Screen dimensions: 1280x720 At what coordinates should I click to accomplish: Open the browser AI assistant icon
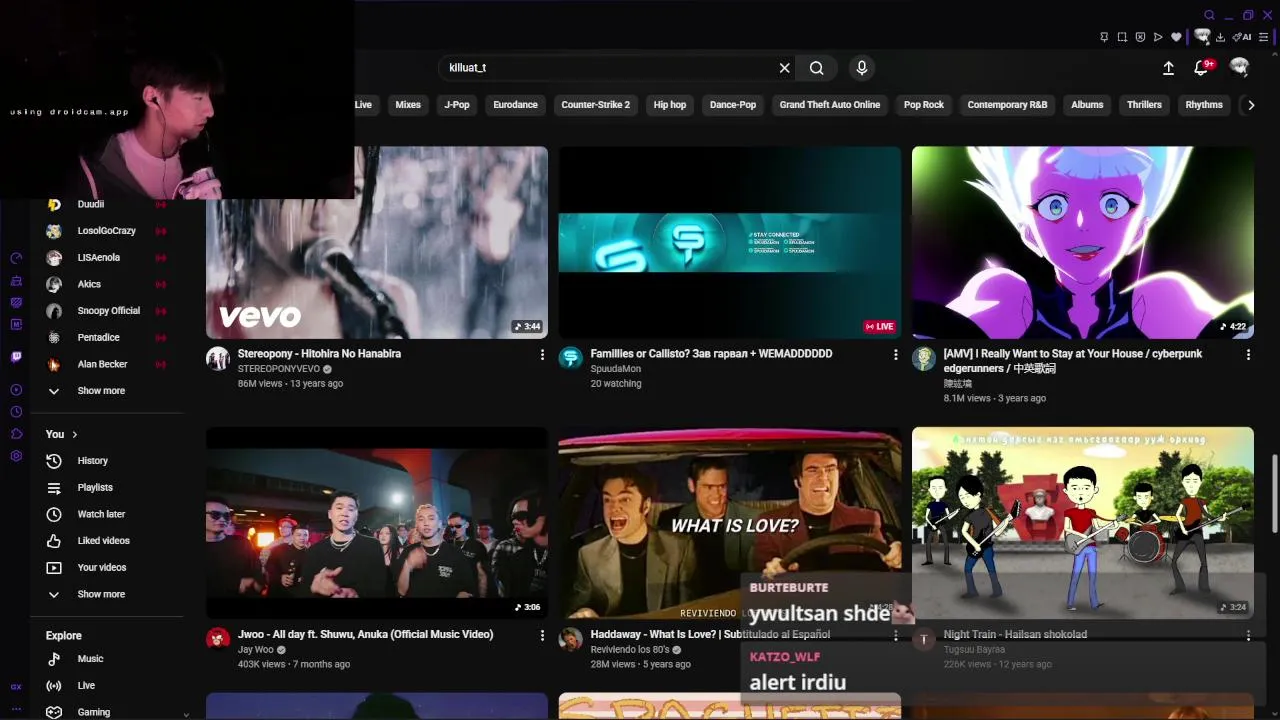1242,37
